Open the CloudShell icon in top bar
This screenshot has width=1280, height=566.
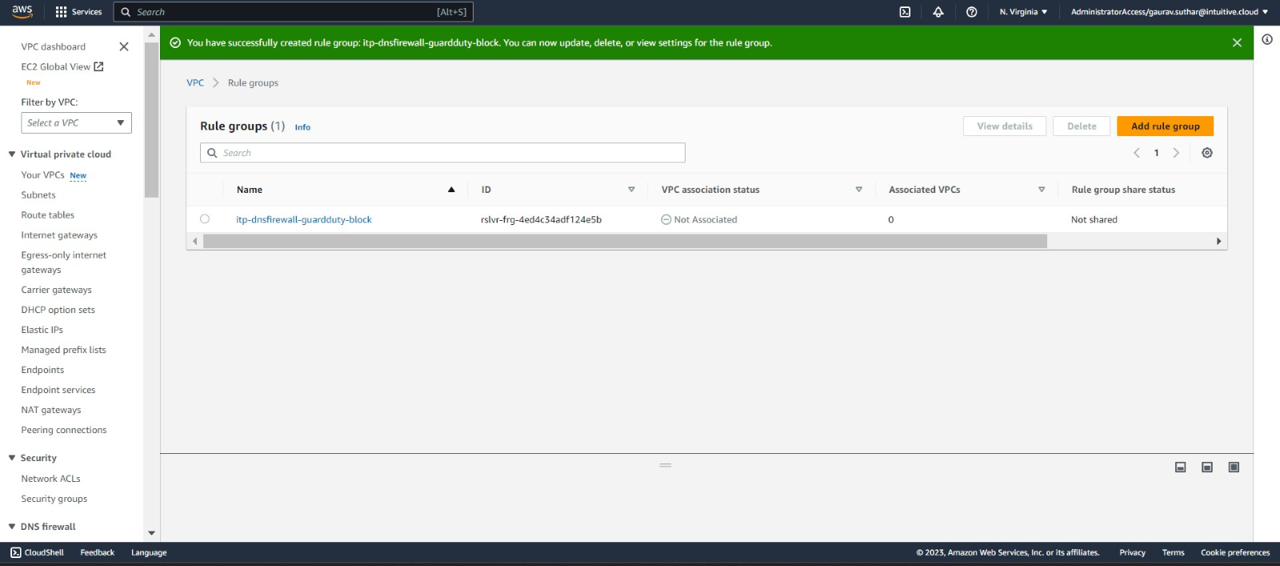[x=905, y=12]
